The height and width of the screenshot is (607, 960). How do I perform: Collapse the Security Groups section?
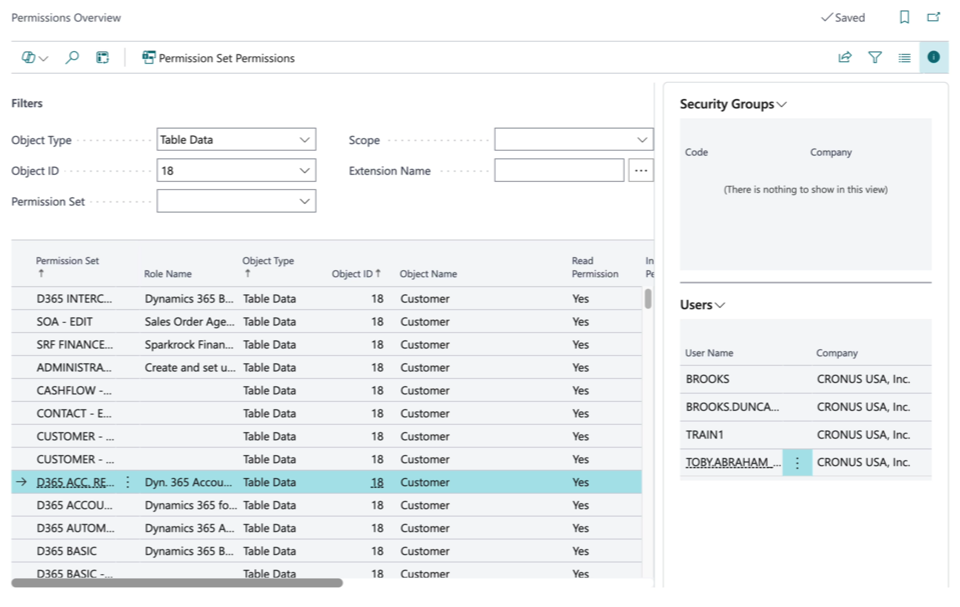click(x=733, y=104)
